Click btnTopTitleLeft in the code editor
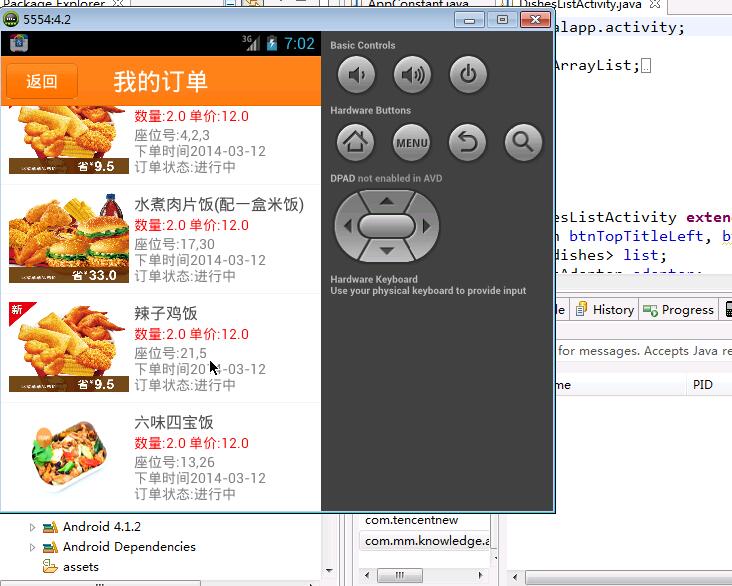The width and height of the screenshot is (732, 586). [x=636, y=236]
